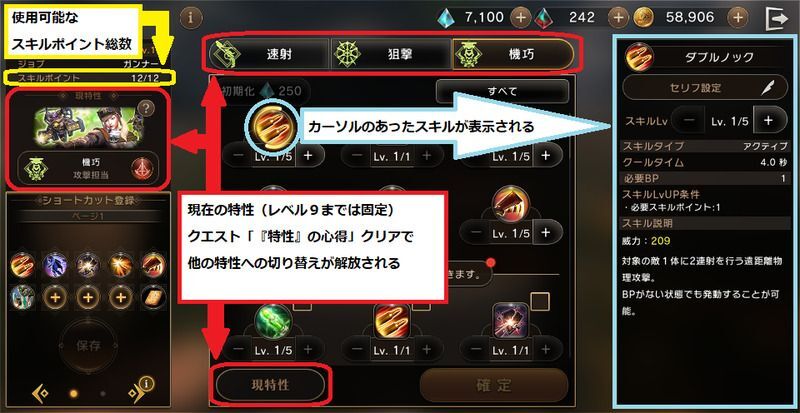This screenshot has height=413, width=800.
Task: Click the info icon at top left
Action: pyautogui.click(x=191, y=18)
